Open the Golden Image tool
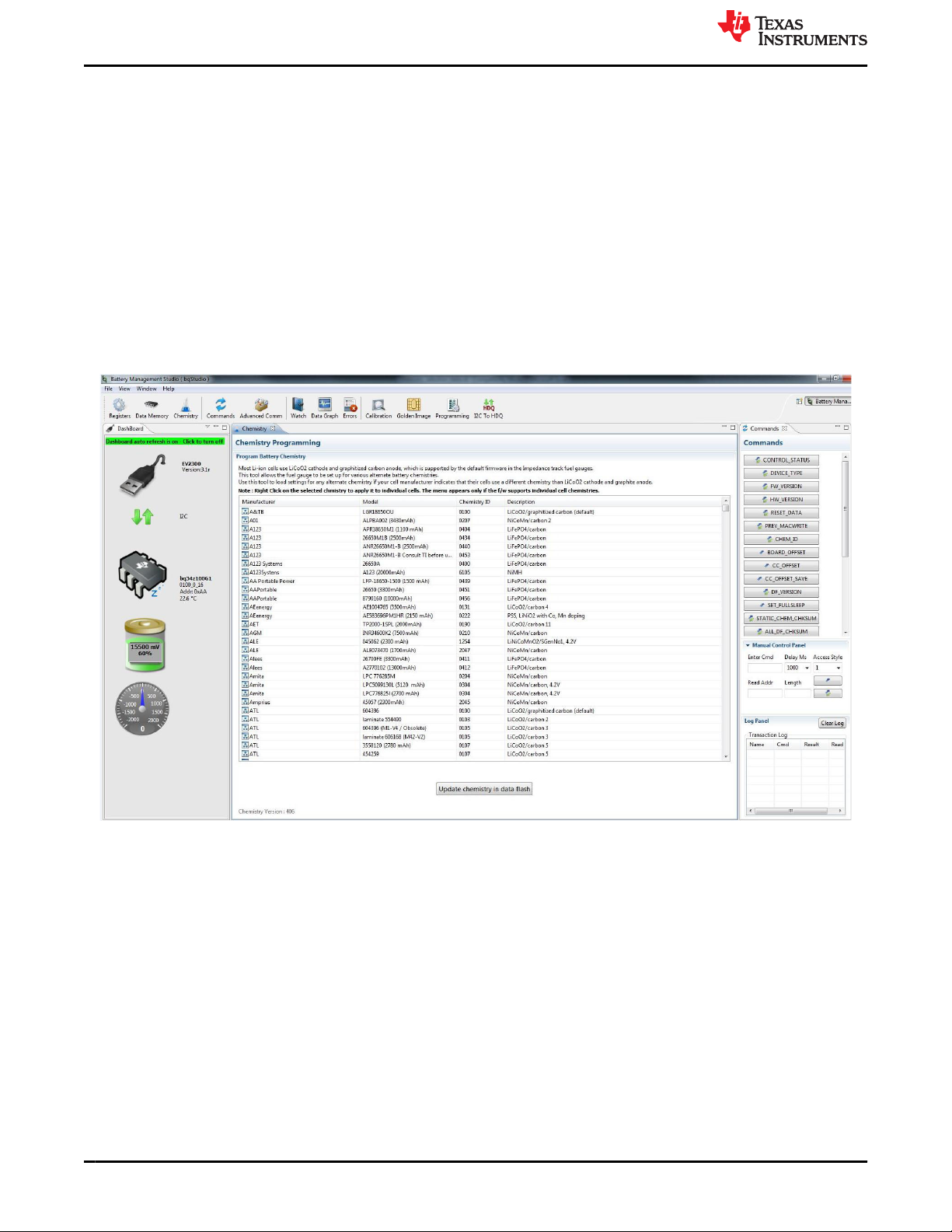The width and height of the screenshot is (952, 1232). [413, 407]
